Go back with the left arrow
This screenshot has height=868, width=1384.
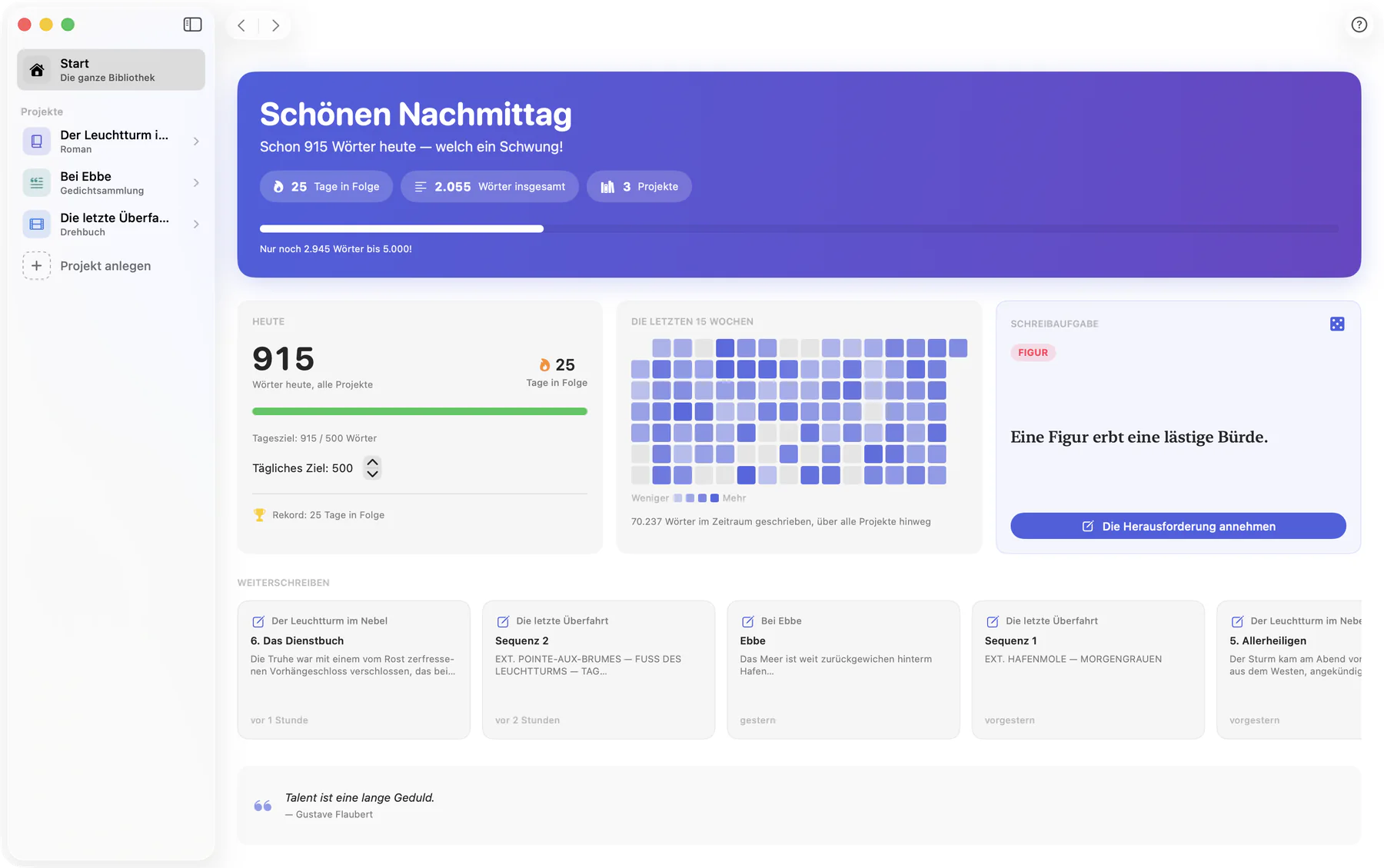(241, 25)
